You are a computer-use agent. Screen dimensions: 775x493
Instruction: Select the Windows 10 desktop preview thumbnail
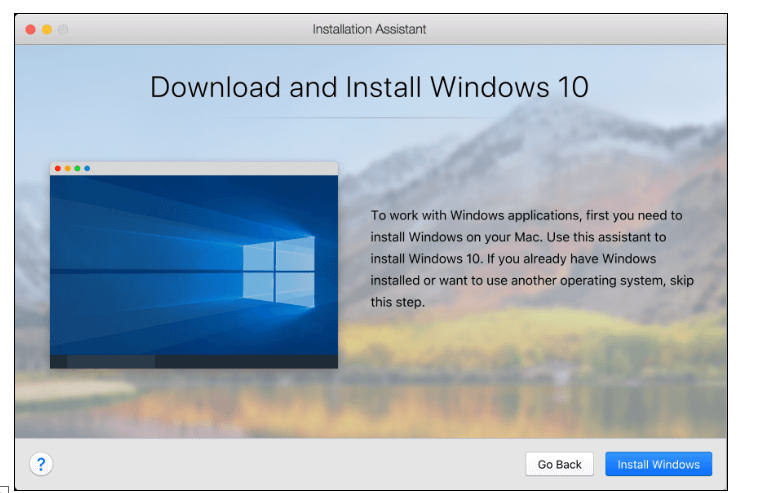point(194,265)
